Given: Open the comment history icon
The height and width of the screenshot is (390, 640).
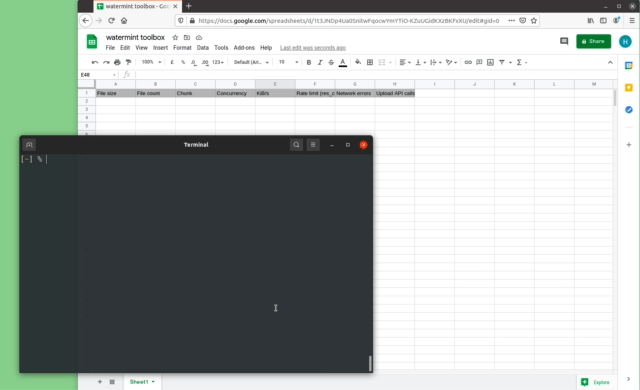Looking at the screenshot, I should pyautogui.click(x=564, y=41).
